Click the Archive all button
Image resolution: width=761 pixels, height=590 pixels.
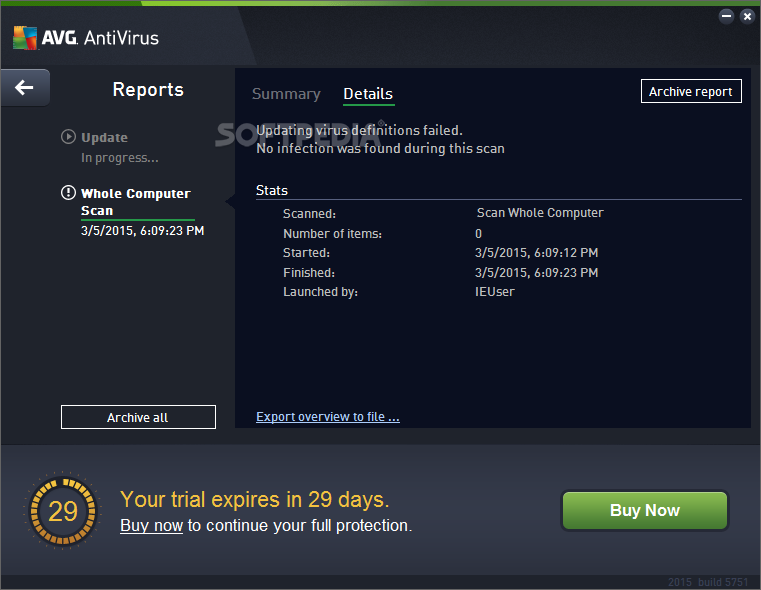138,417
